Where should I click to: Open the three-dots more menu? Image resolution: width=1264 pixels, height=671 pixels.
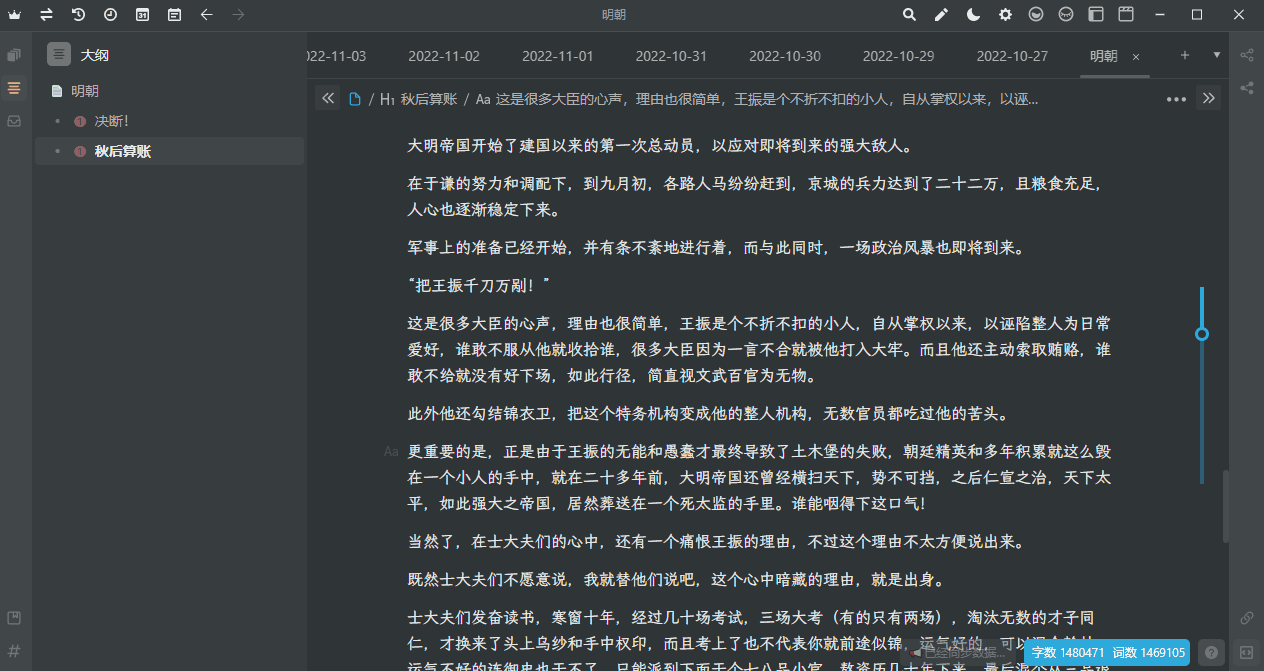(1176, 99)
